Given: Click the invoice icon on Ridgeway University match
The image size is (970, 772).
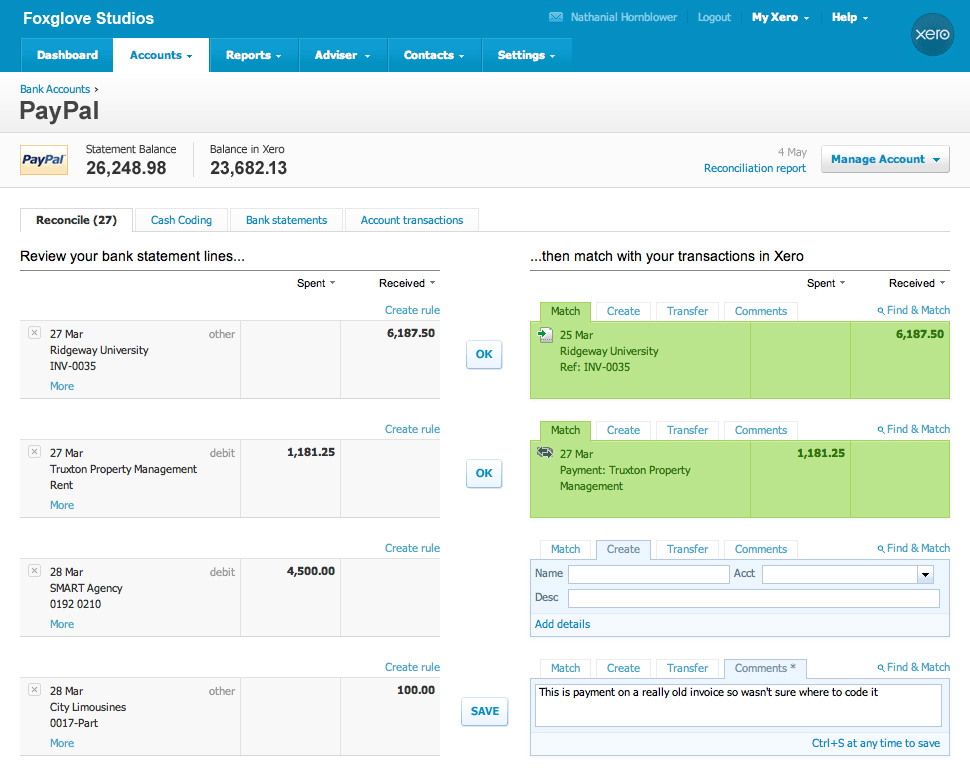Looking at the screenshot, I should (x=545, y=335).
